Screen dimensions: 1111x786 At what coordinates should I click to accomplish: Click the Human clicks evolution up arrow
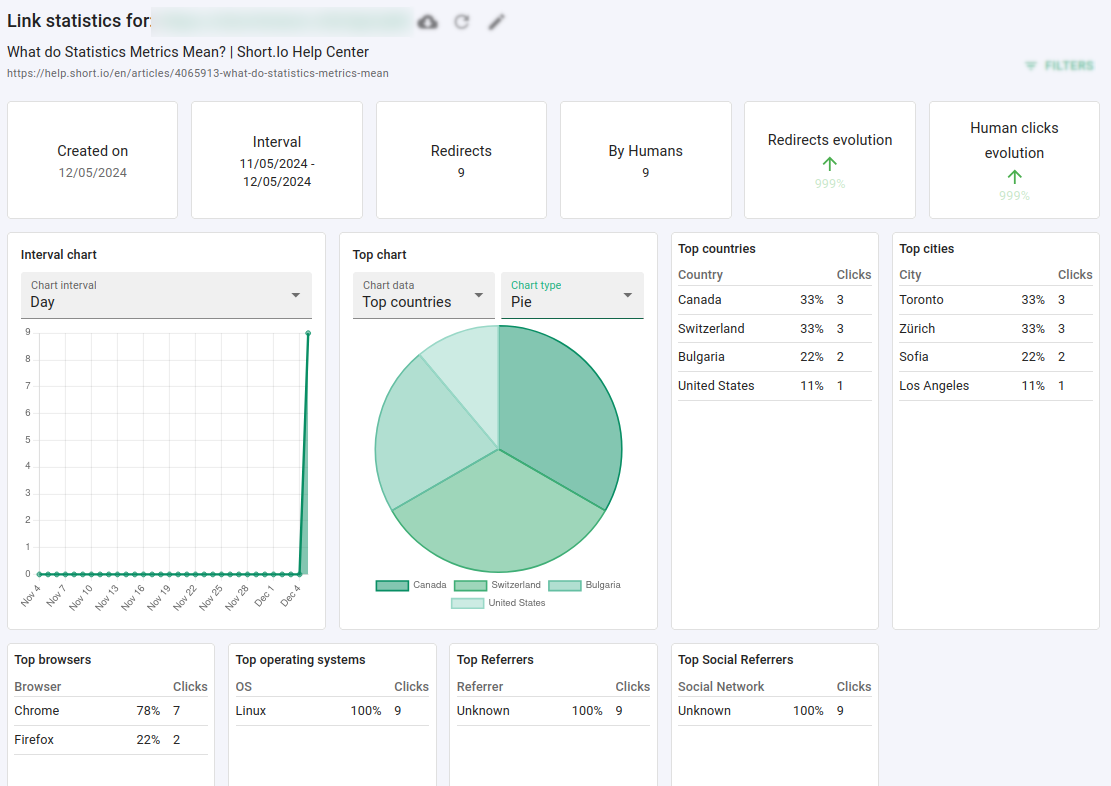1014,176
